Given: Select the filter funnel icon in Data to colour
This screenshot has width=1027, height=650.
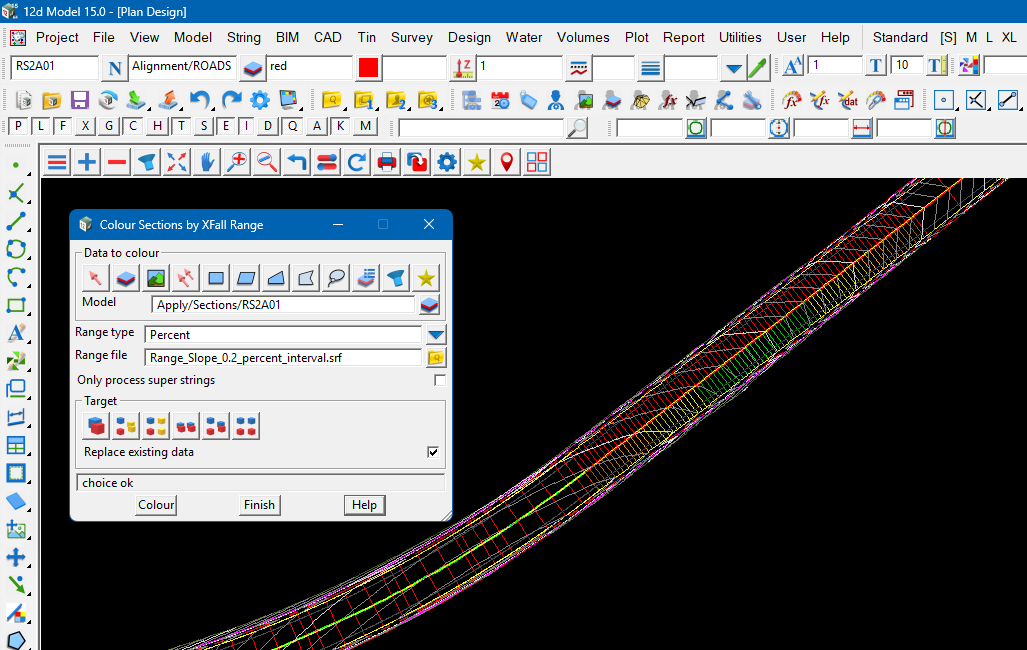Looking at the screenshot, I should [x=397, y=278].
